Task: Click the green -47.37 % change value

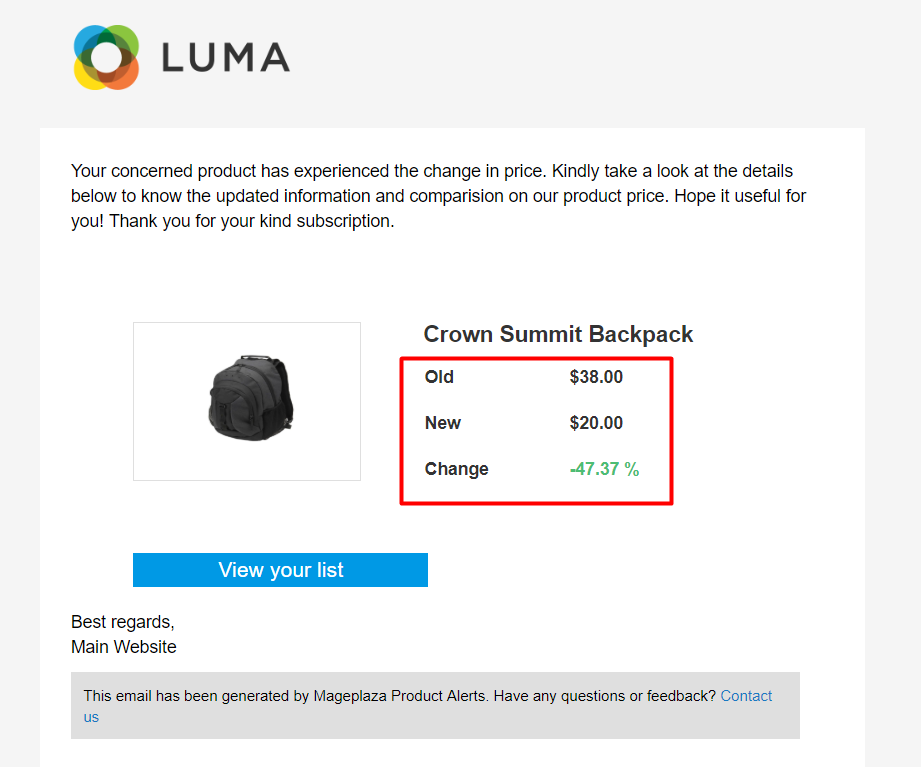Action: [x=604, y=469]
